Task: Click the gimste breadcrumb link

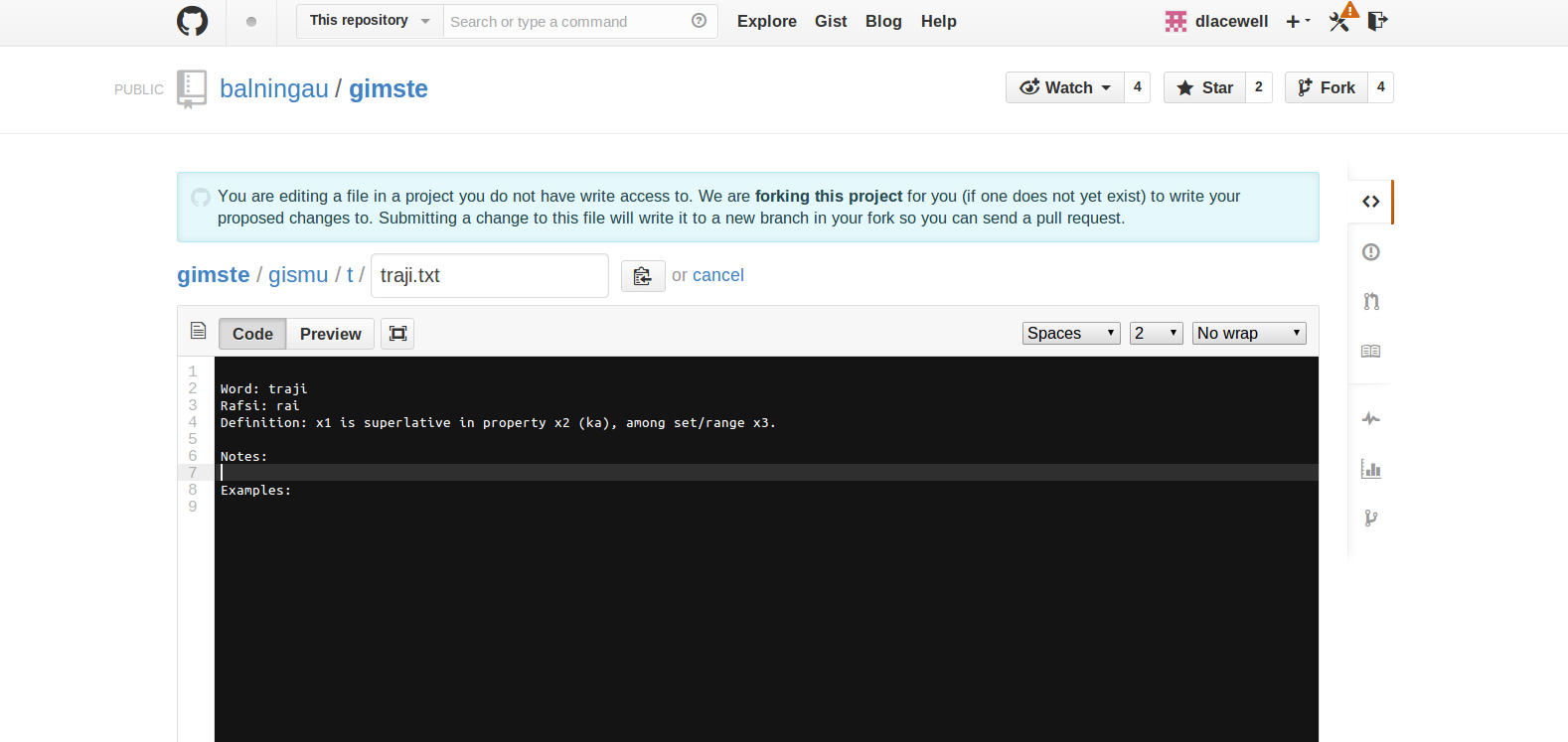Action: (x=214, y=275)
